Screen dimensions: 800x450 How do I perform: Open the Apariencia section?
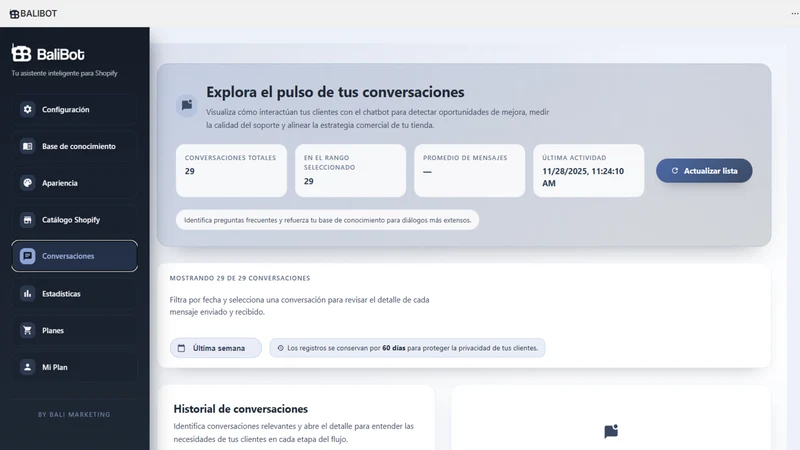[x=74, y=183]
